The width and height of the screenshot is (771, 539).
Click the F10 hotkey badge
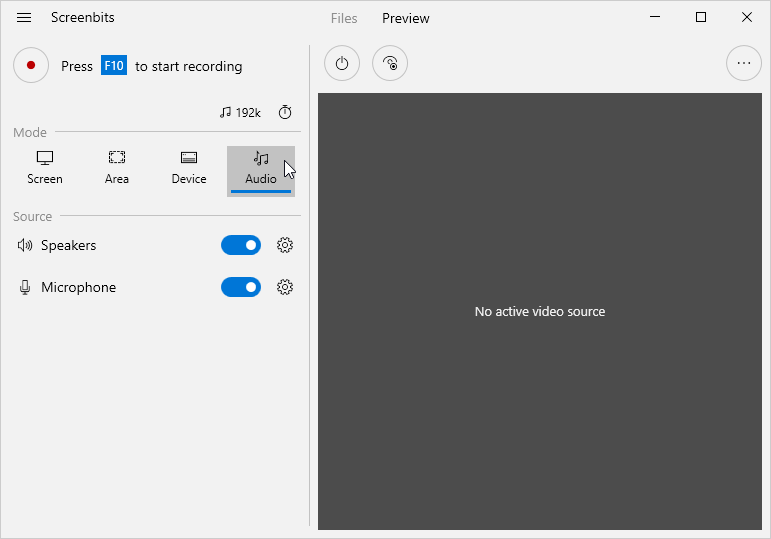tap(114, 65)
